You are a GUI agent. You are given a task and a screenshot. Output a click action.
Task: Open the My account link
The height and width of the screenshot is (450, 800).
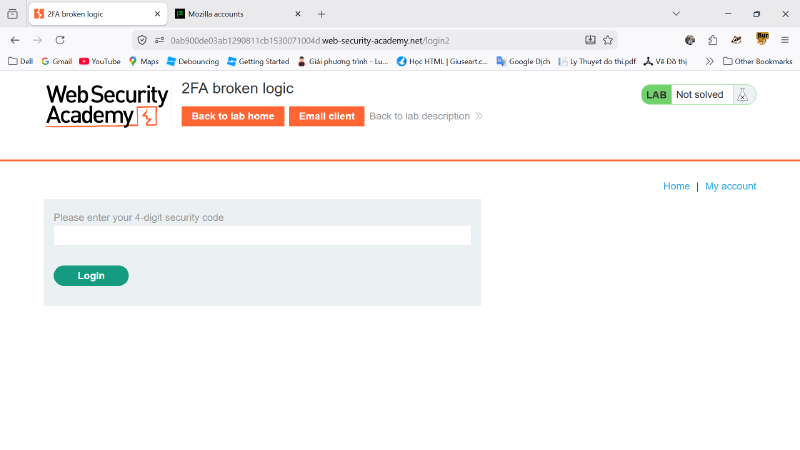731,186
